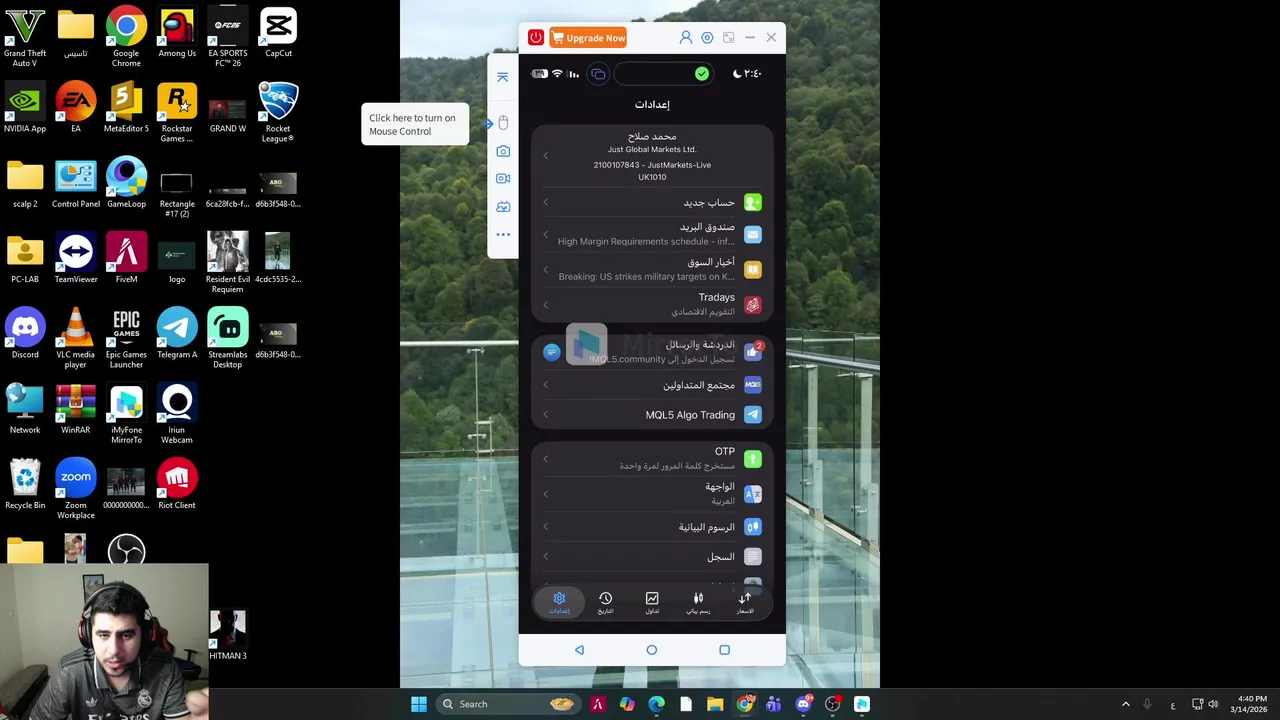Open TeamViewer desktop shortcut
Image resolution: width=1280 pixels, height=720 pixels.
(x=75, y=259)
